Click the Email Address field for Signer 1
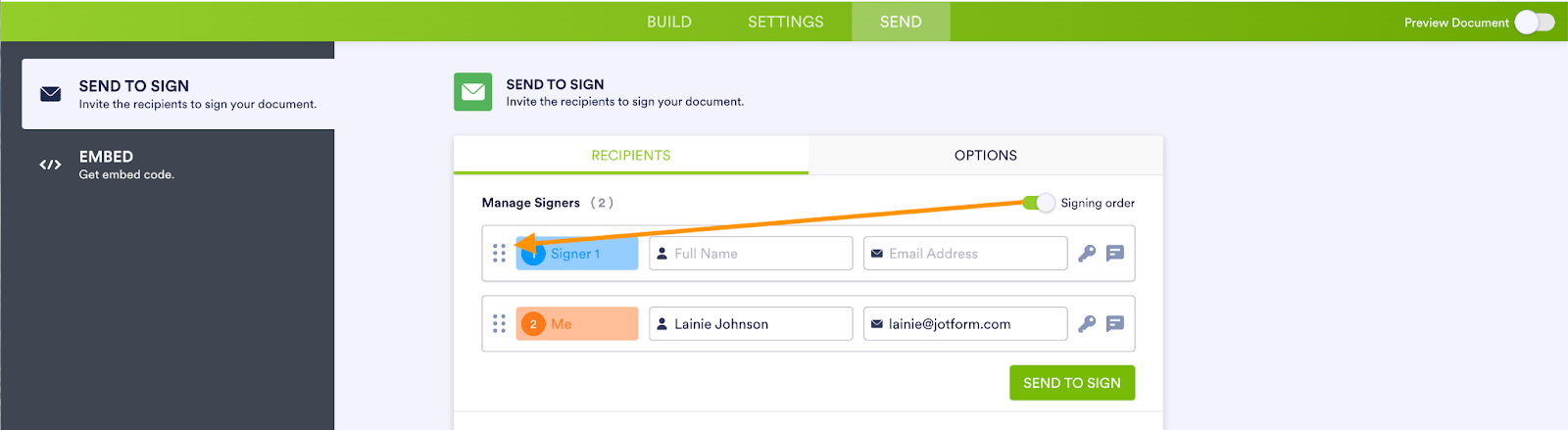This screenshot has width=1568, height=430. pos(965,254)
